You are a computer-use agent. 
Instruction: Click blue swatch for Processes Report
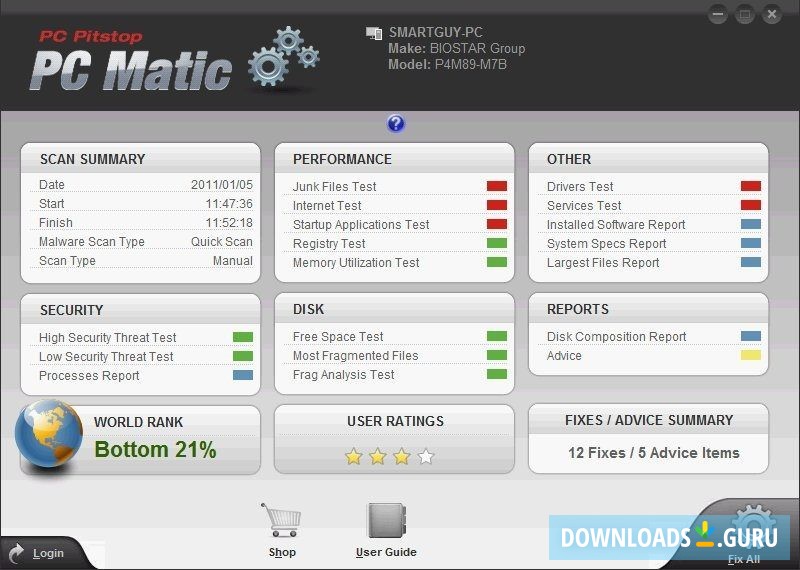pos(243,375)
